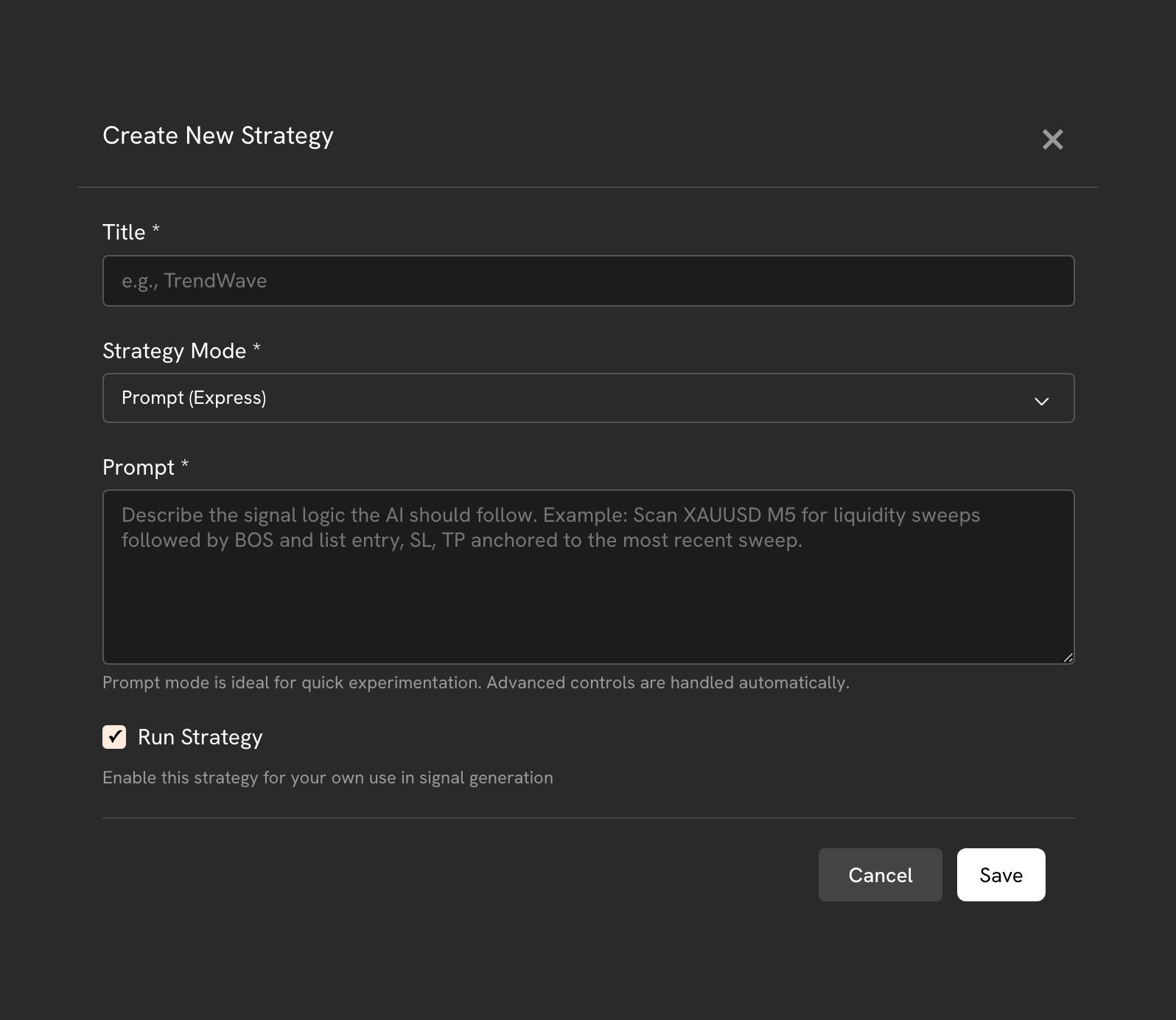Open the Strategy Mode dropdown
The height and width of the screenshot is (1020, 1176).
click(x=588, y=398)
